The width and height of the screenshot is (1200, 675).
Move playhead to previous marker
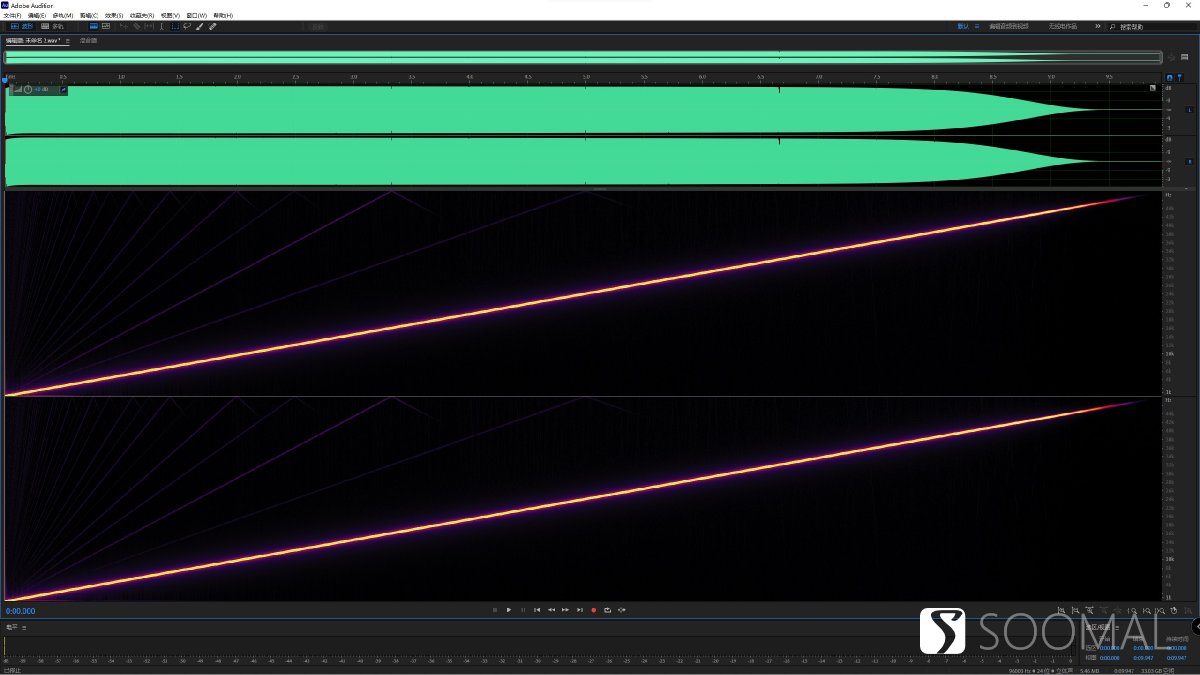(x=537, y=610)
